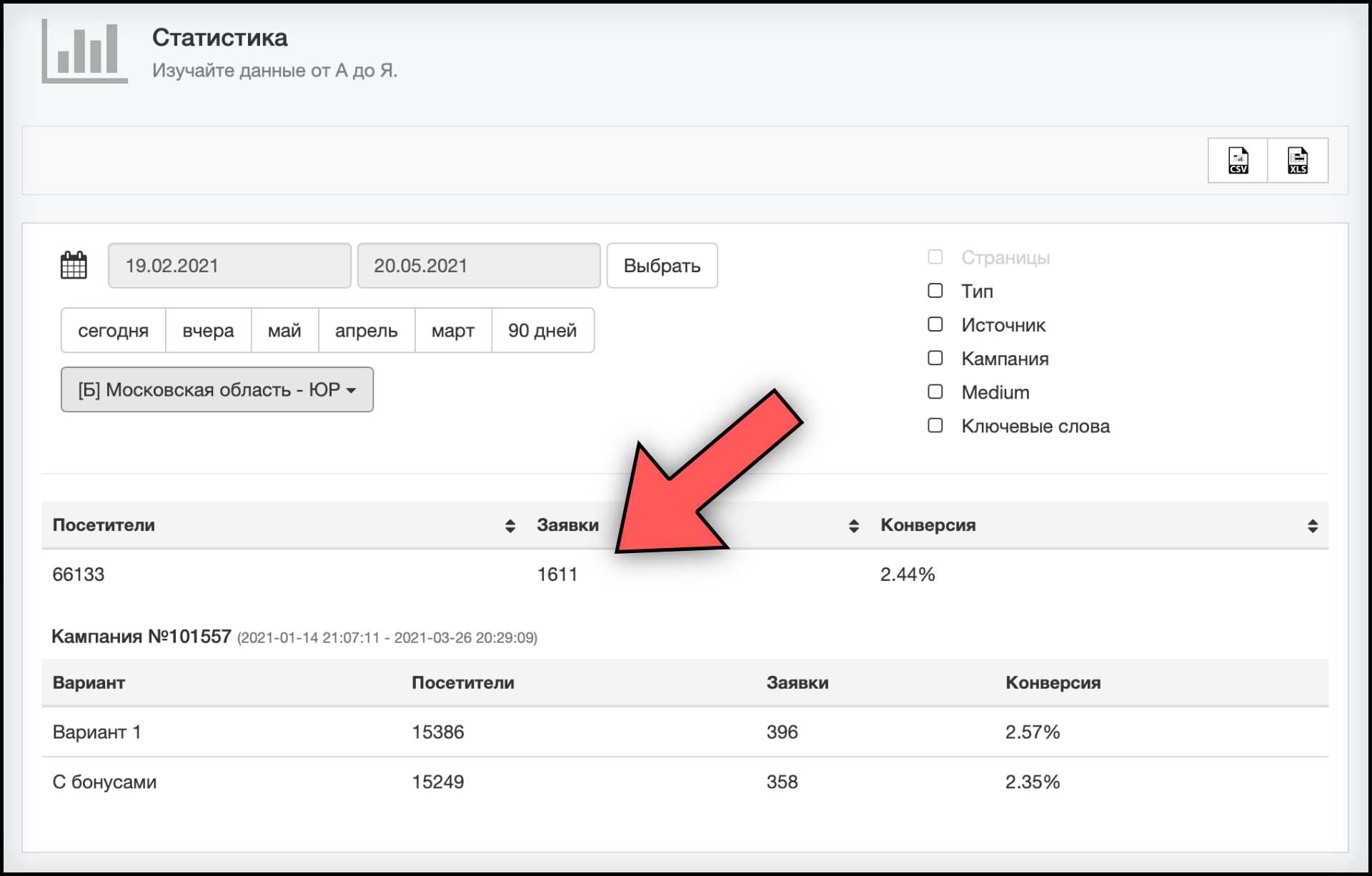Select the апрель period

(x=366, y=330)
